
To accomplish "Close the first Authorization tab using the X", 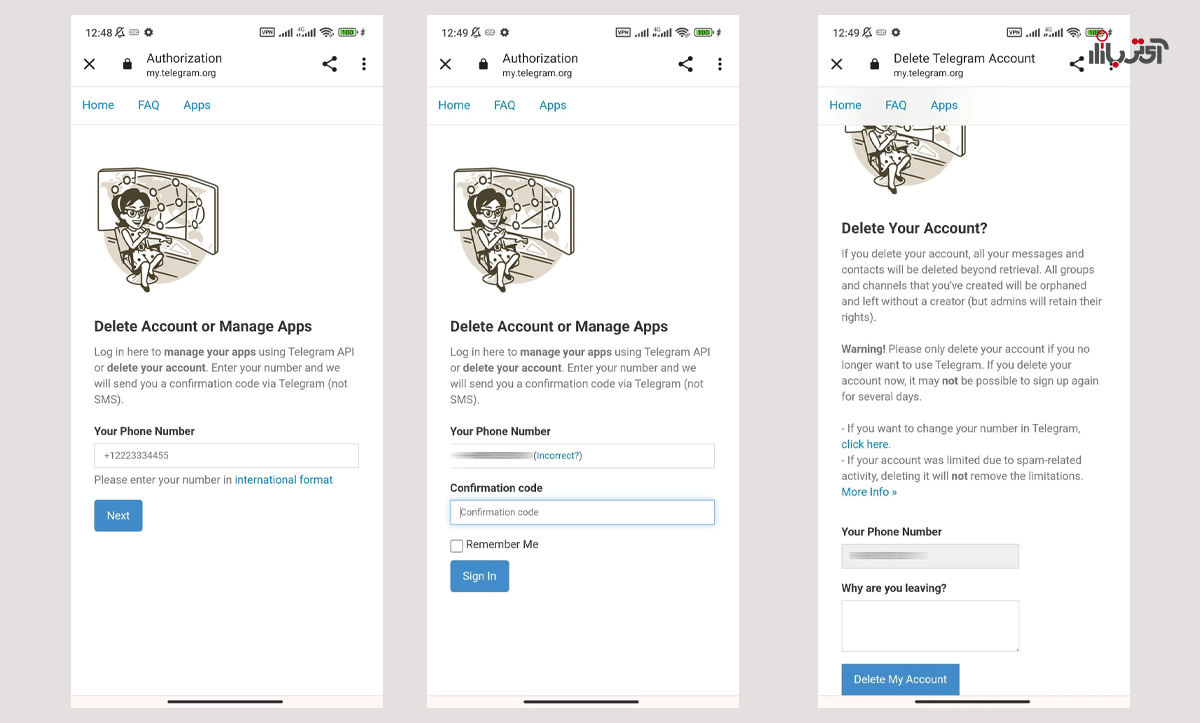I will 89,64.
